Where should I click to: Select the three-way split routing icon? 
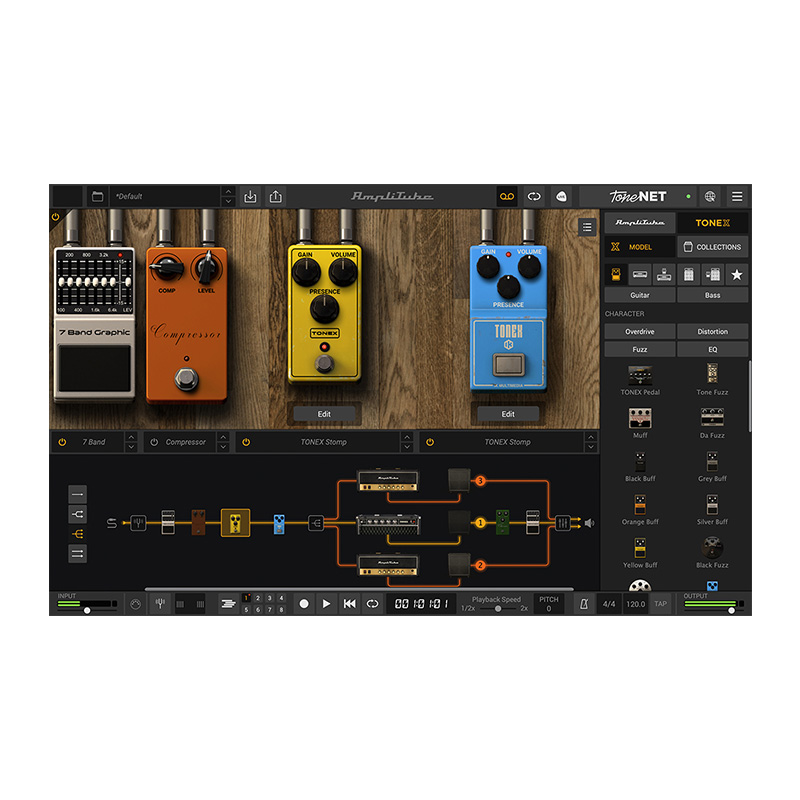point(78,534)
